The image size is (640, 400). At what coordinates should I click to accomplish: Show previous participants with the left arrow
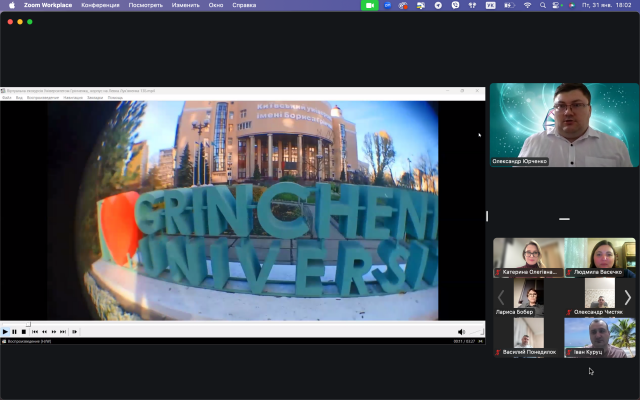point(501,297)
